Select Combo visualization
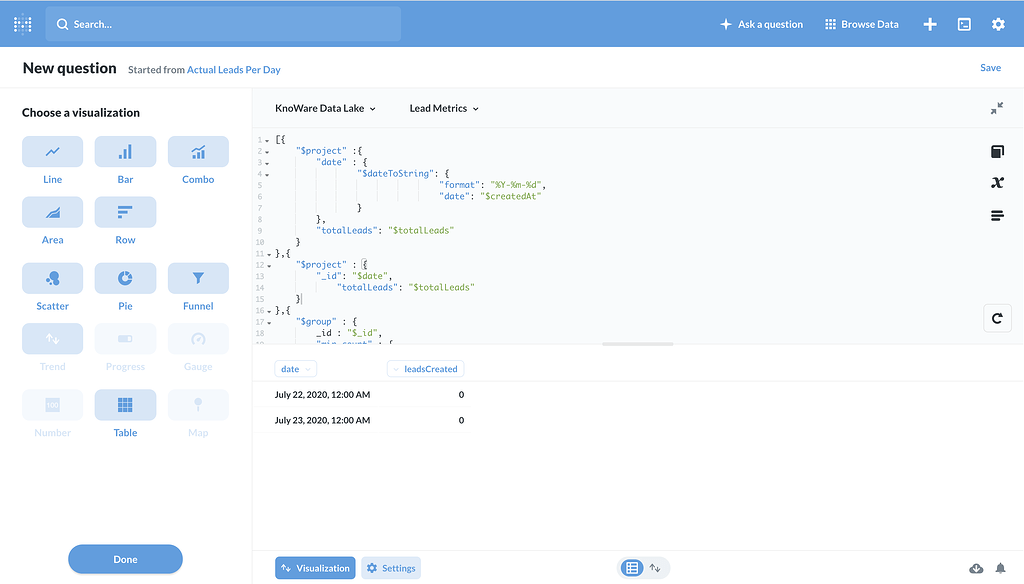Screen dimensions: 1024x584 pyautogui.click(x=198, y=152)
